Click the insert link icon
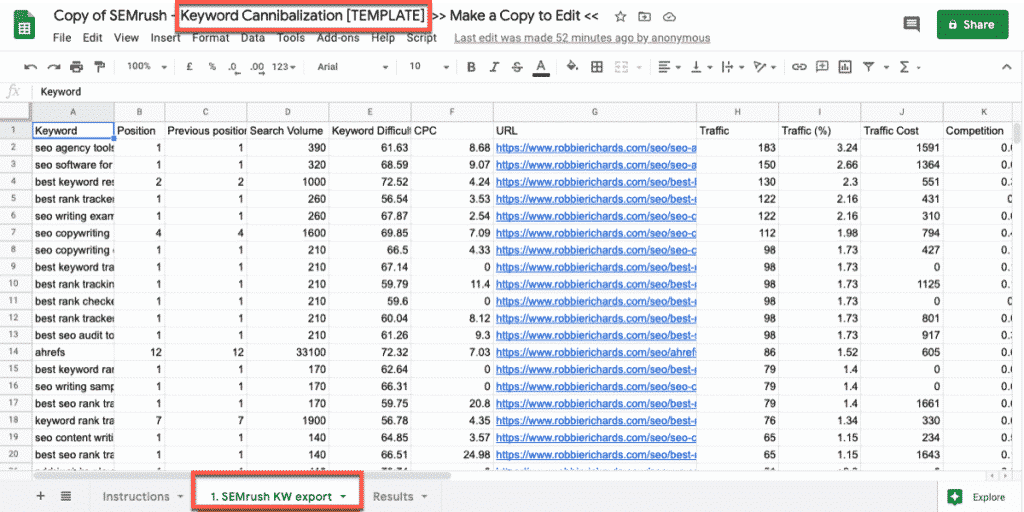This screenshot has width=1024, height=512. [798, 67]
